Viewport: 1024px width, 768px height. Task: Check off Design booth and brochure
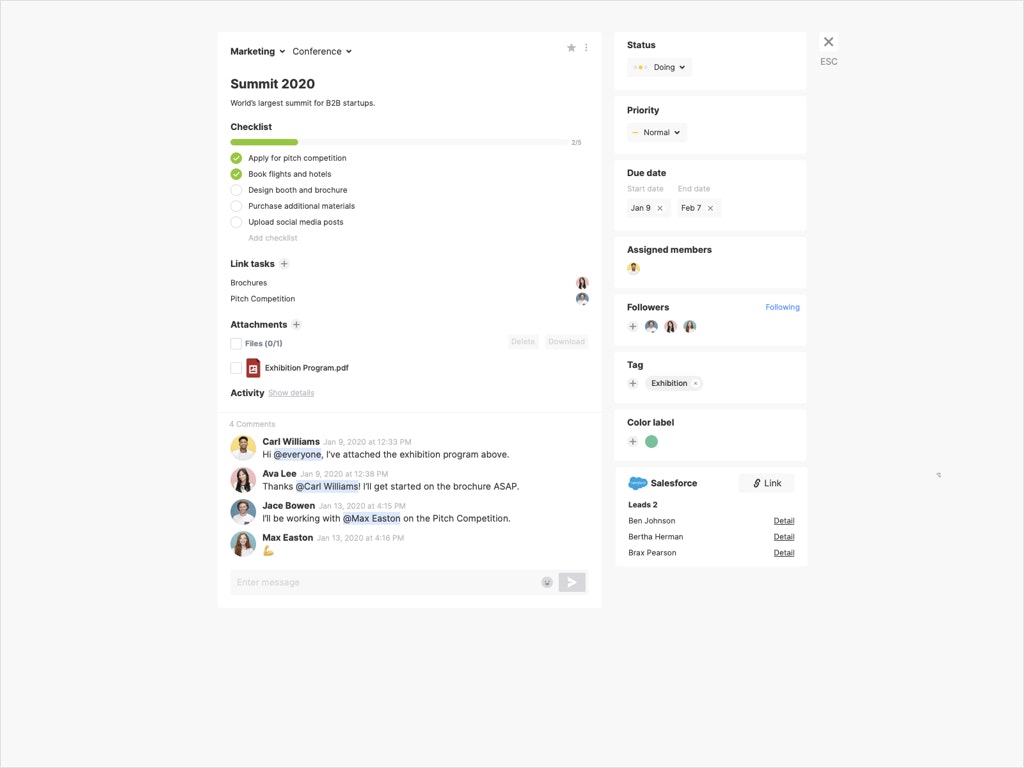click(x=236, y=190)
